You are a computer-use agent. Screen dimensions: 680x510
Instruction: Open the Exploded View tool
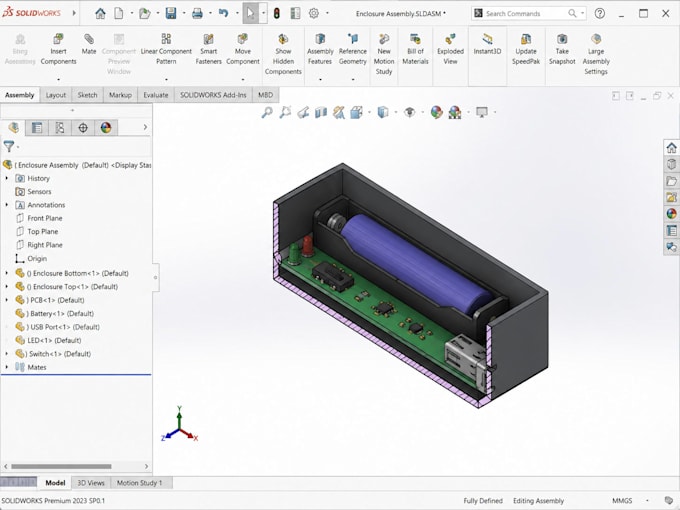click(x=450, y=49)
